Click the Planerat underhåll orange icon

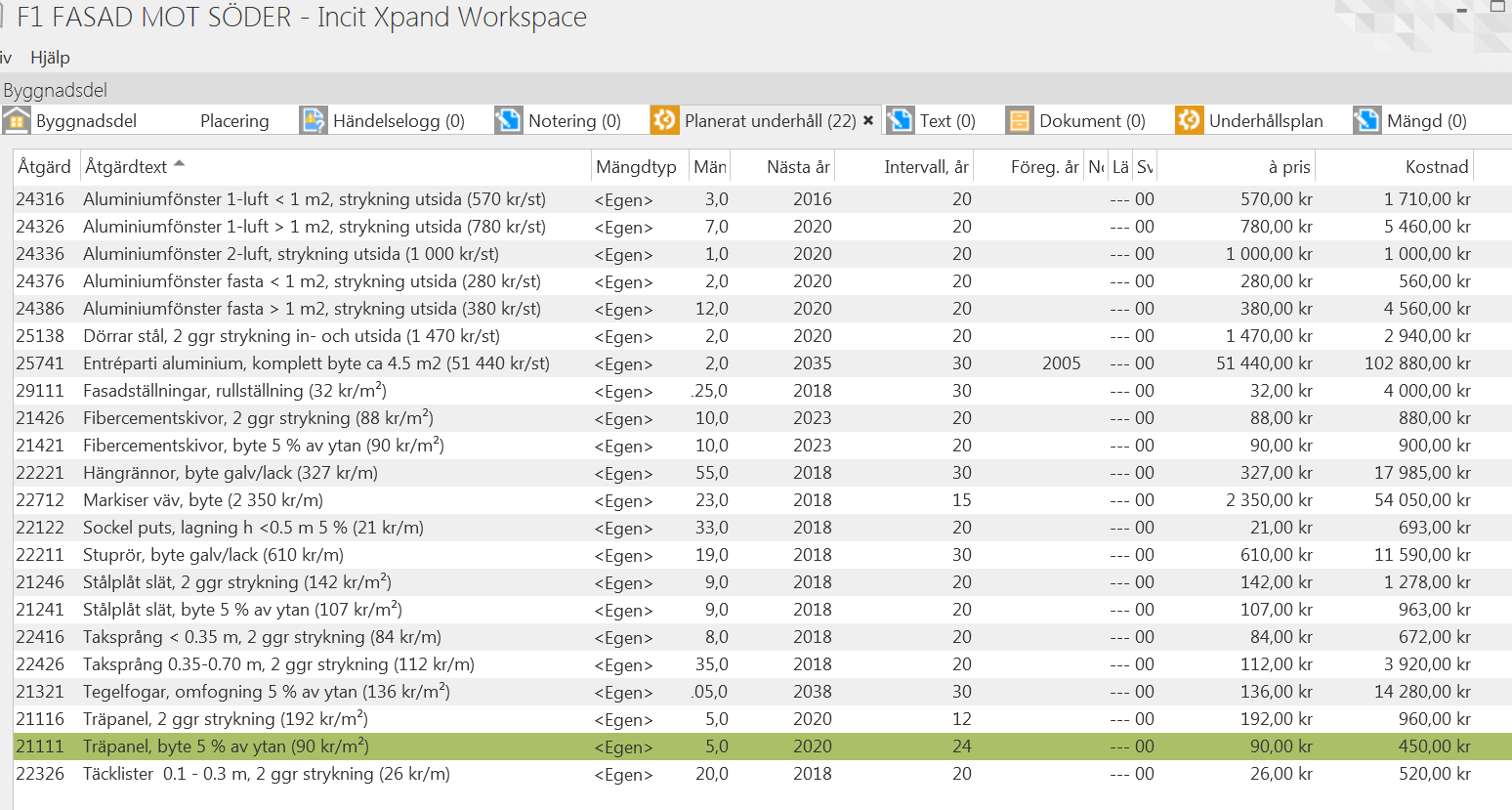tap(664, 120)
